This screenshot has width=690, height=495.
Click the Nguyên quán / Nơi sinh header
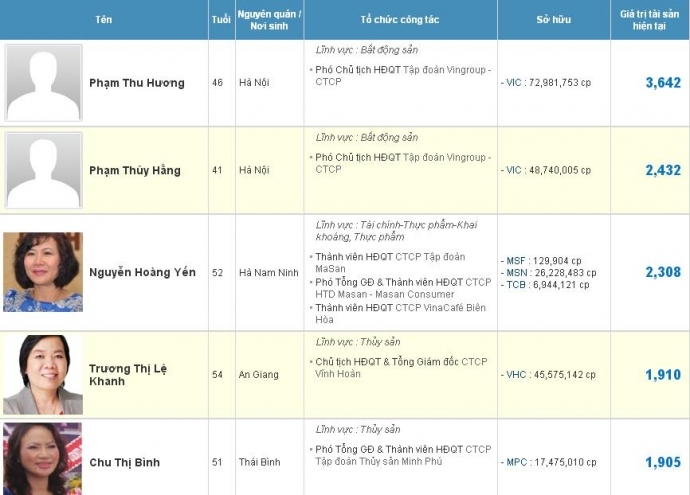[x=269, y=20]
